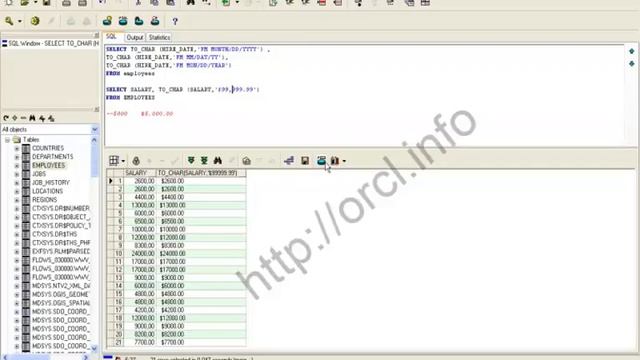
Task: Open the All objects dropdown
Action: (94, 129)
